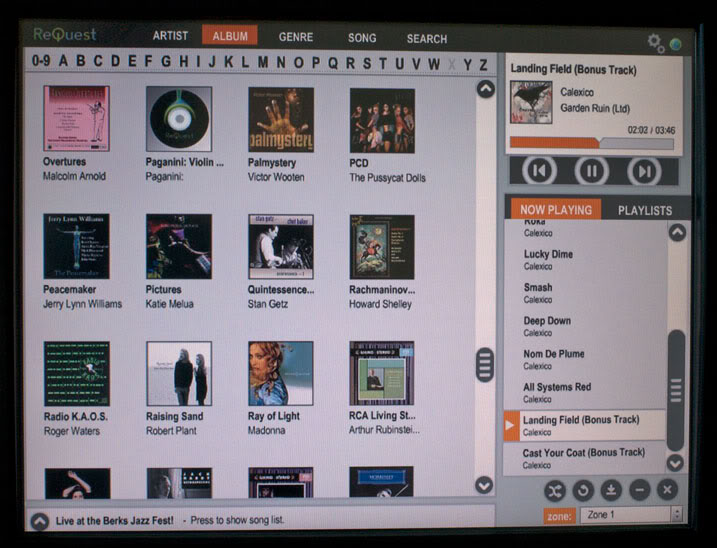This screenshot has height=548, width=717.
Task: Jump to albums starting with M
Action: 263,62
